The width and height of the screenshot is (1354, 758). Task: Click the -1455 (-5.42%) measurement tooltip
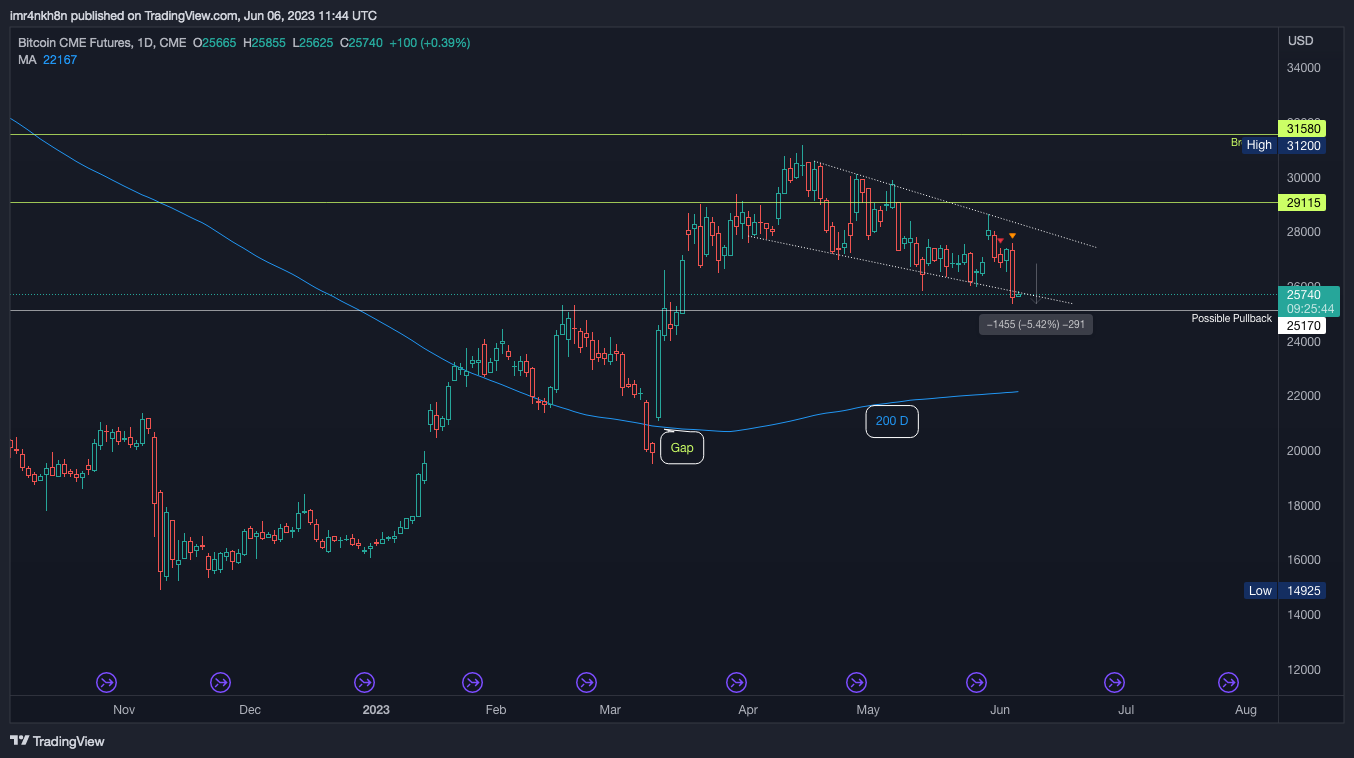click(x=1036, y=324)
